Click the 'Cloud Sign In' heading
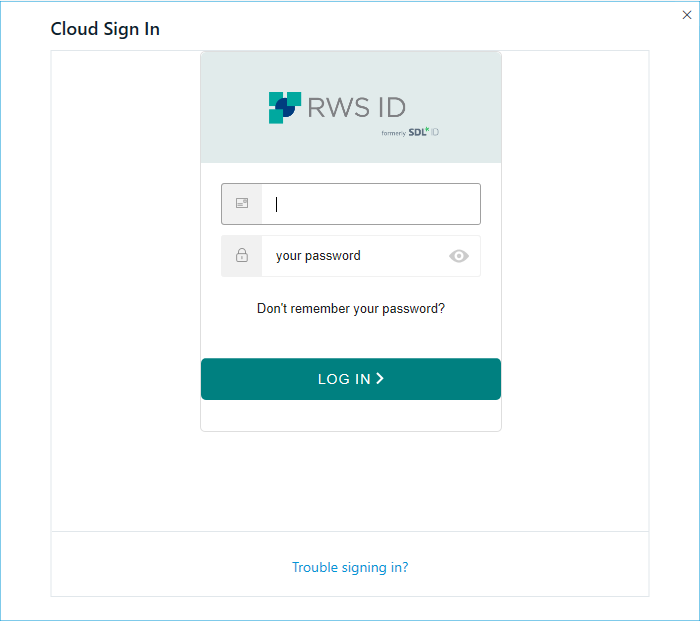 105,29
